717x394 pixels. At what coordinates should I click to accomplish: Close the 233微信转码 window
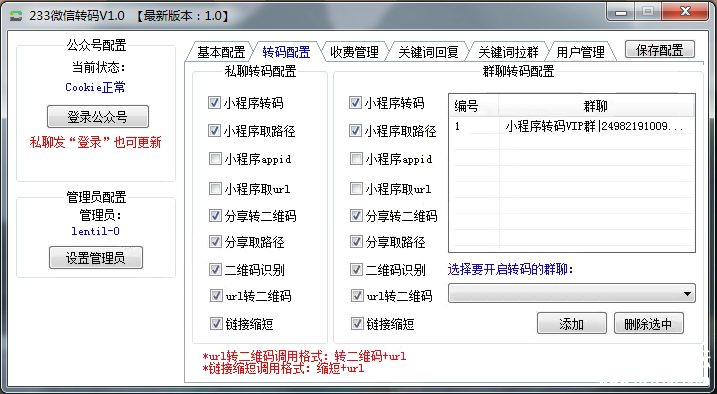[x=685, y=12]
